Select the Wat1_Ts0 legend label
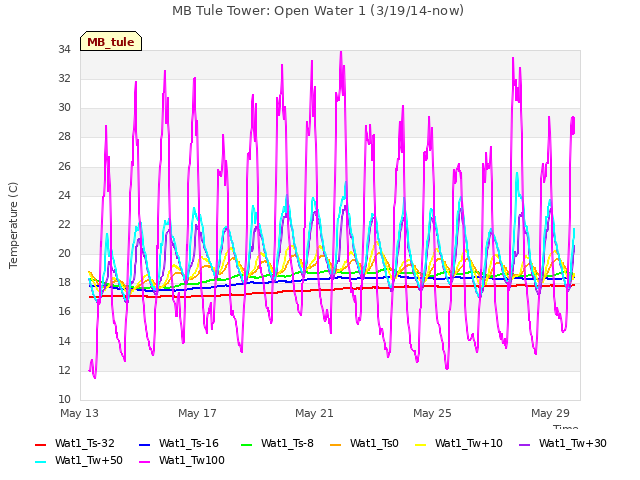Viewport: 640px width, 480px height. click(x=374, y=443)
